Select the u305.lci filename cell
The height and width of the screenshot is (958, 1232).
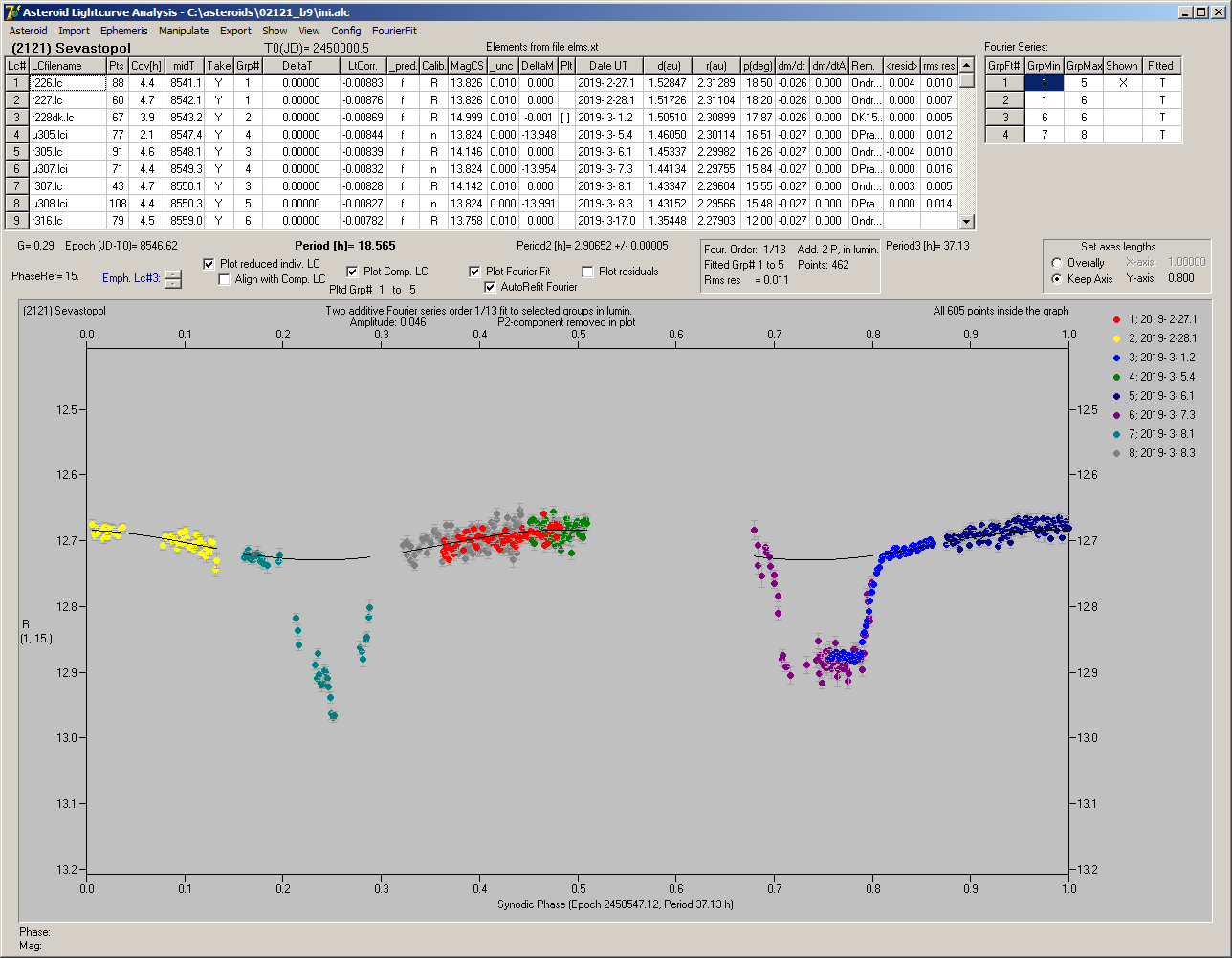[67, 135]
